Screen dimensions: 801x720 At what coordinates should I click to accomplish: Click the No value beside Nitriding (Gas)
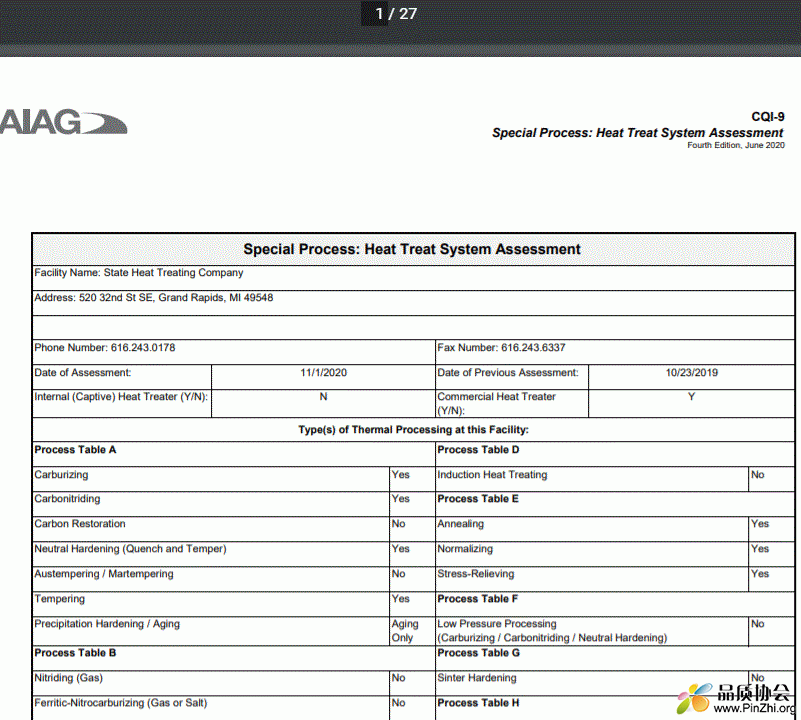(x=398, y=678)
